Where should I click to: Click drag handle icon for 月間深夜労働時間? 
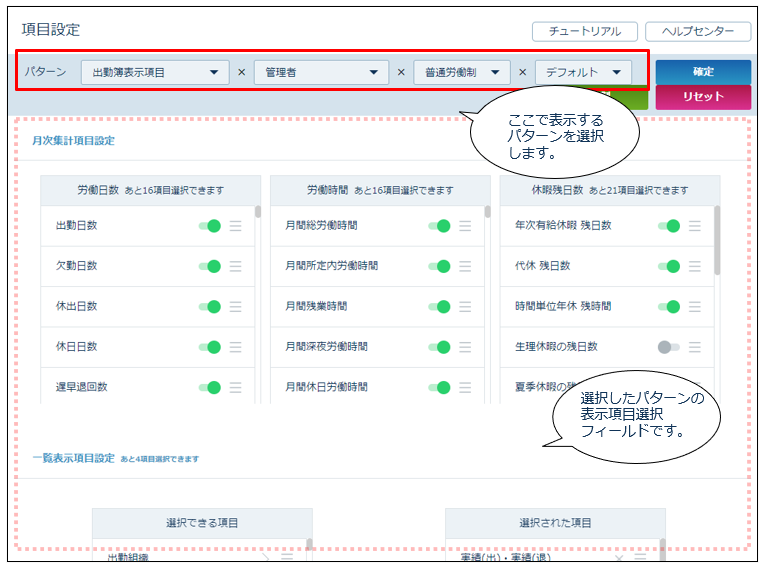465,347
